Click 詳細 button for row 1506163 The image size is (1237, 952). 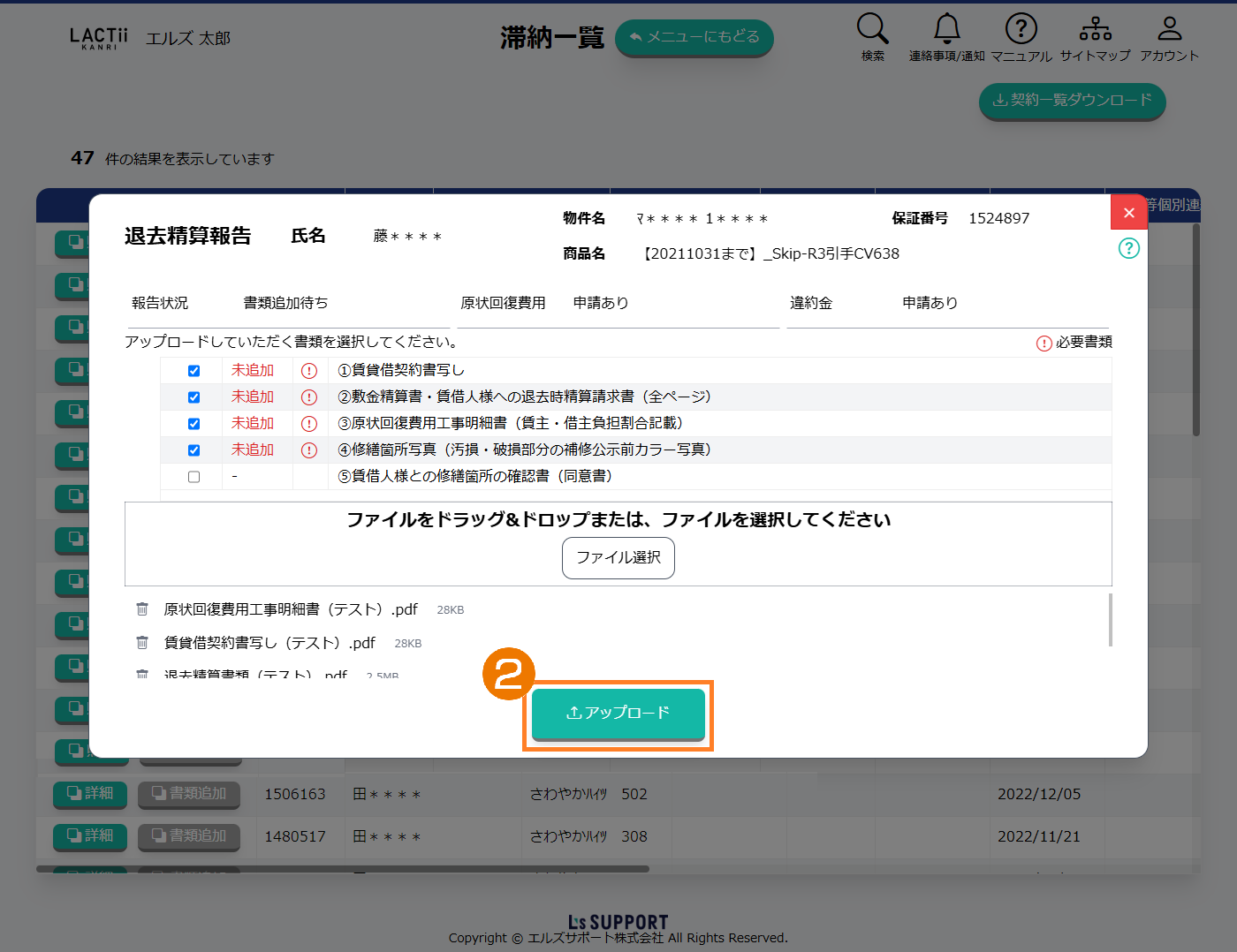tap(90, 794)
